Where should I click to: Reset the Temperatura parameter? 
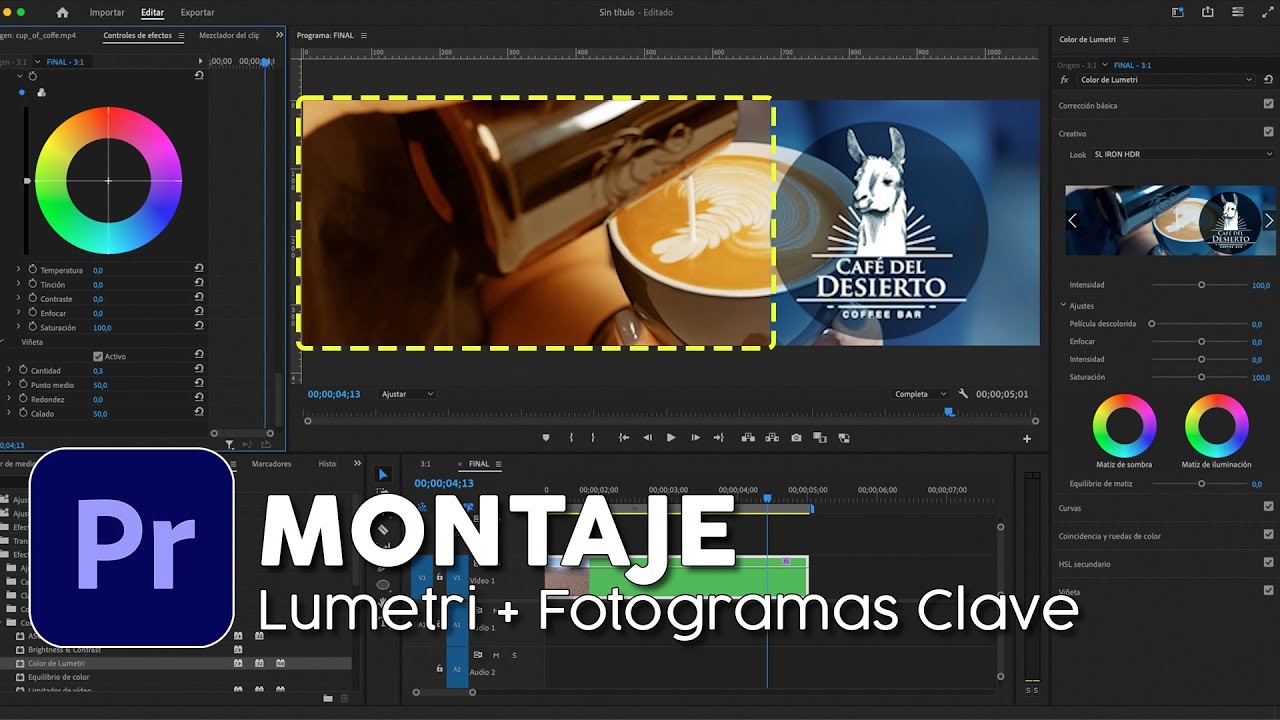199,269
